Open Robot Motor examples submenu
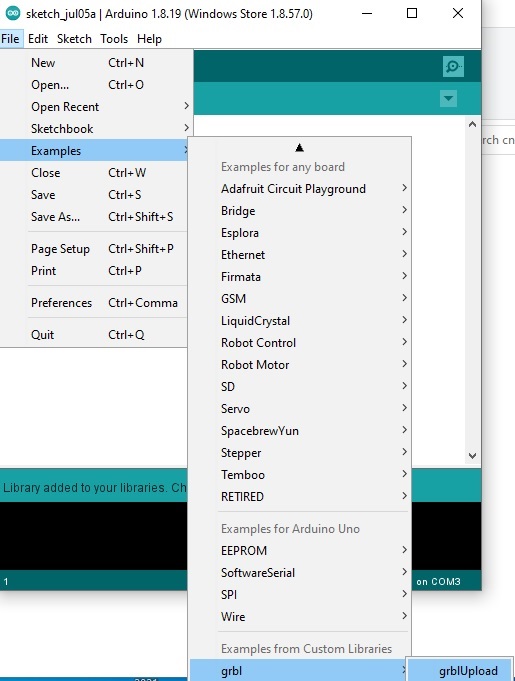Screen dimensions: 515x681 pos(300,365)
